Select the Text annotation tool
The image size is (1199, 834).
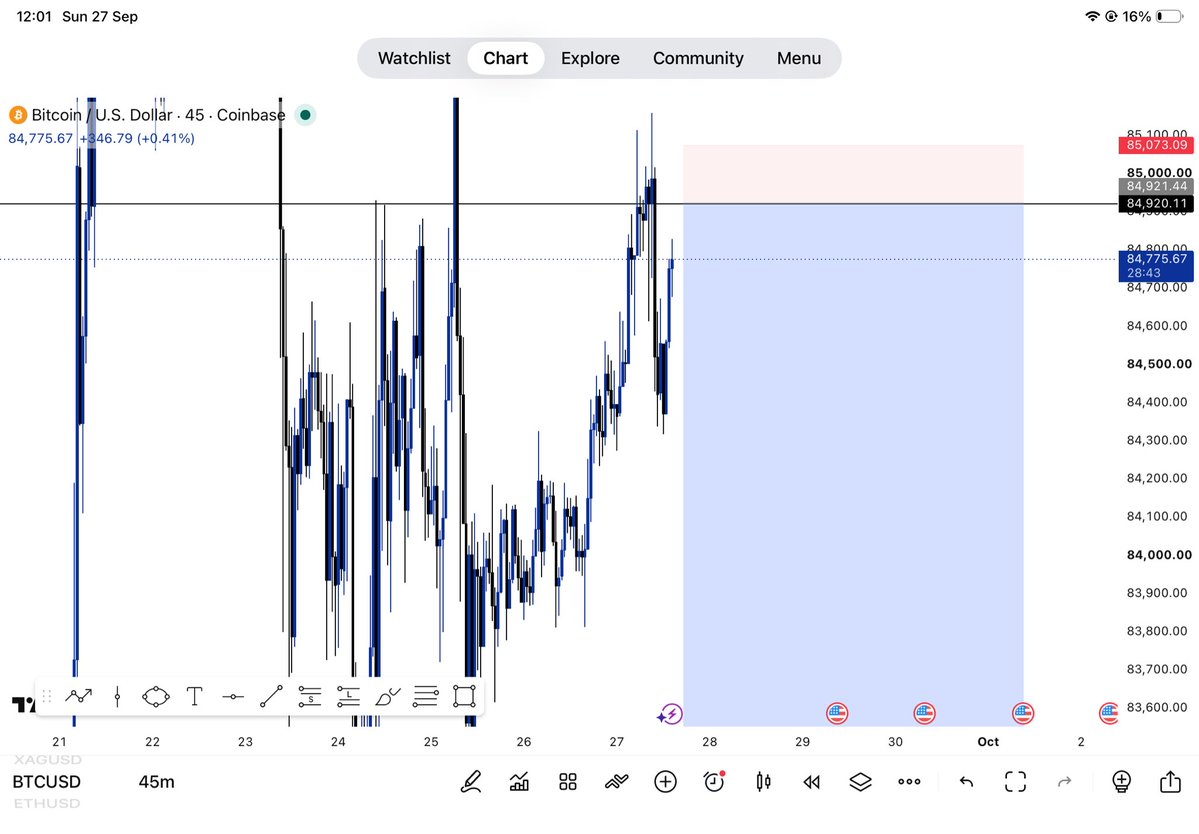pos(194,696)
